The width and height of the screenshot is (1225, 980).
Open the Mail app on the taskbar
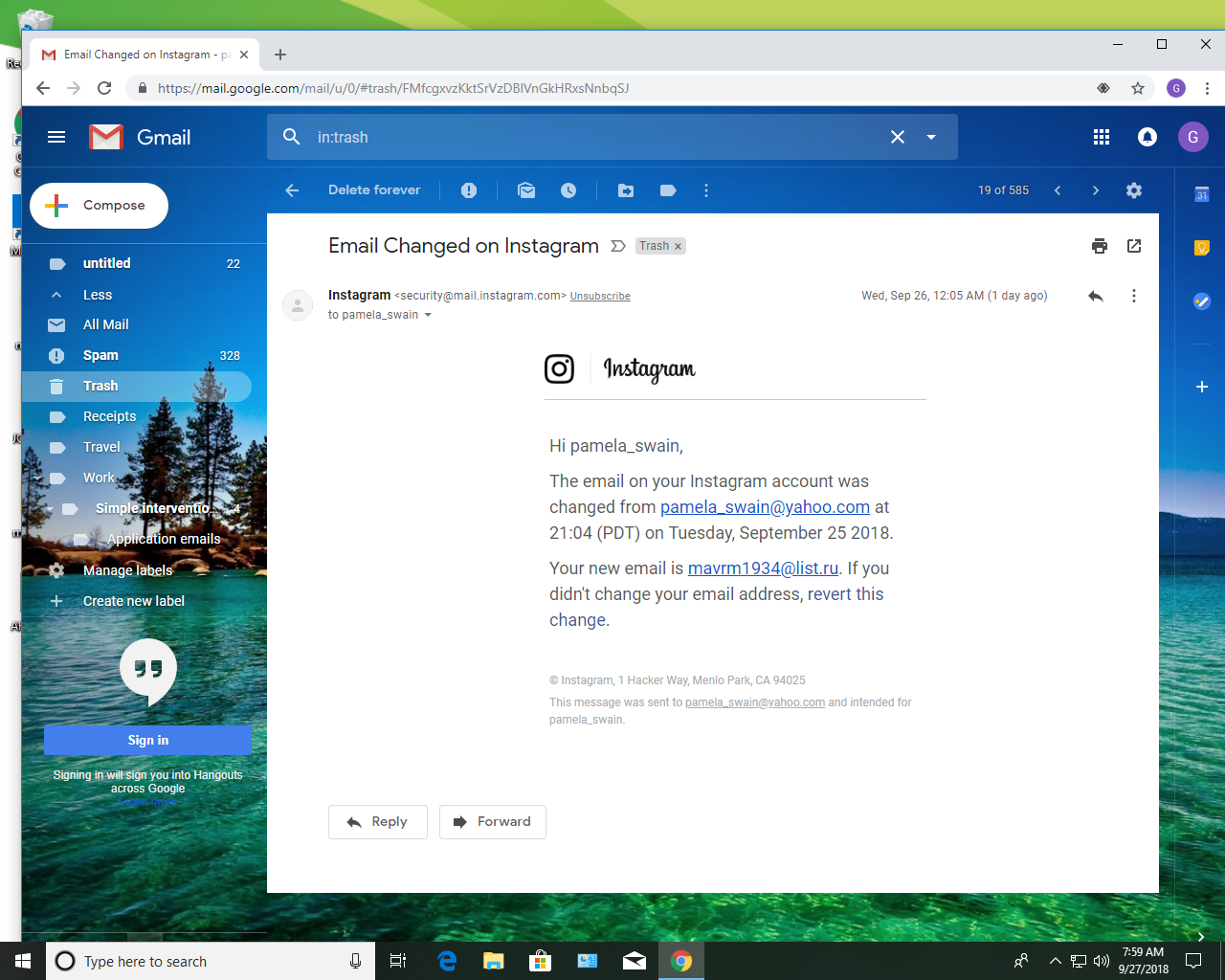tap(635, 961)
